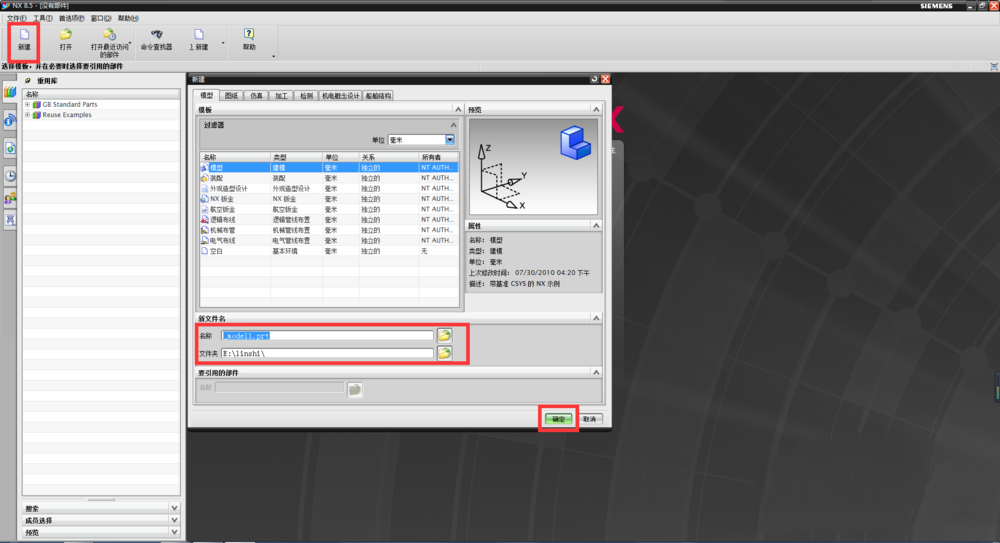Screen dimensions: 1000x543
Task: Browse for file name using folder icon
Action: tap(444, 335)
